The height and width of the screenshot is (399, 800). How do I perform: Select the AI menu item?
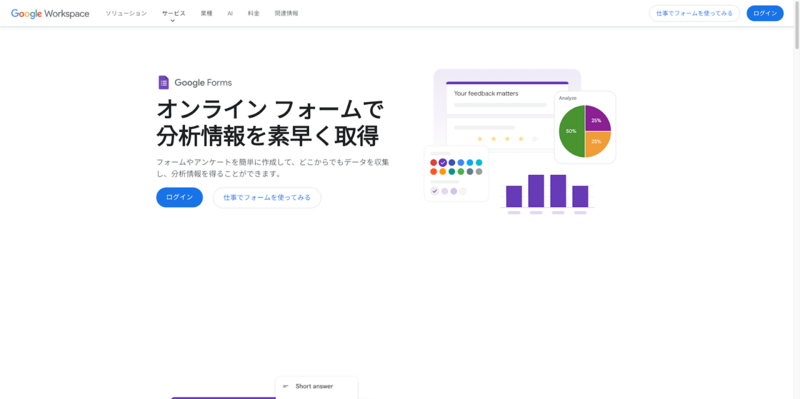point(230,13)
